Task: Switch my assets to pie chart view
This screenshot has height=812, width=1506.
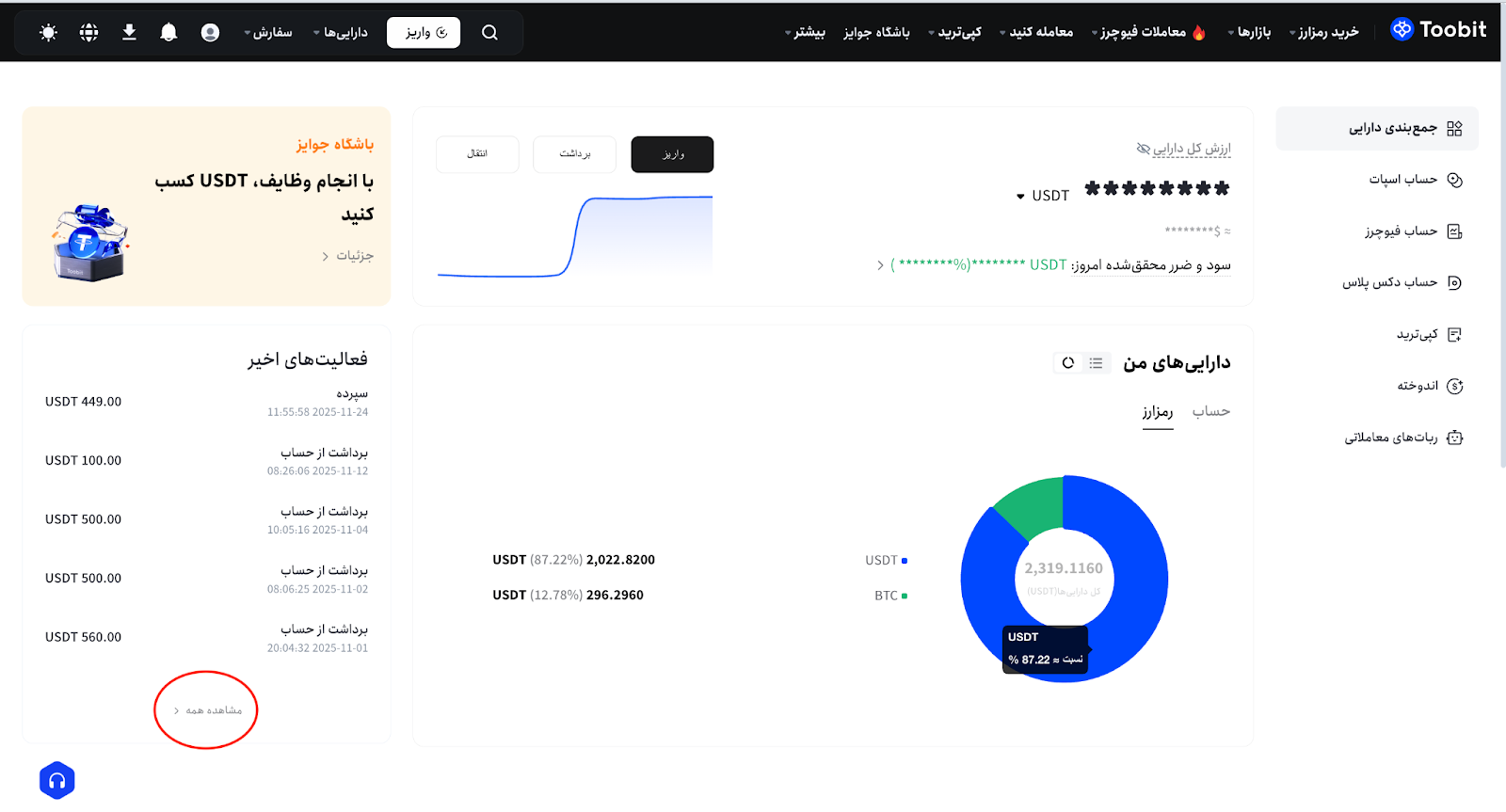Action: coord(1068,363)
